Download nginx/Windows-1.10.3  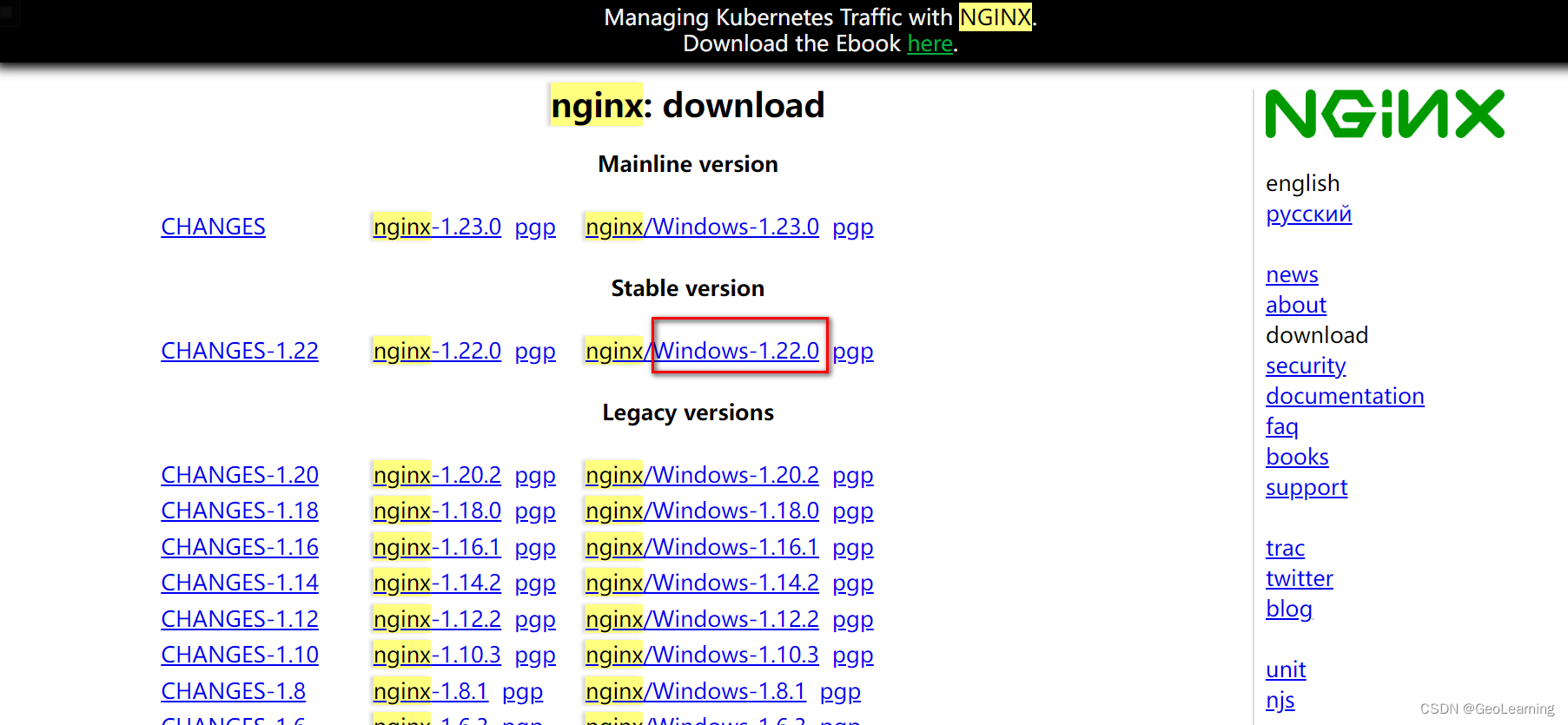(x=702, y=655)
